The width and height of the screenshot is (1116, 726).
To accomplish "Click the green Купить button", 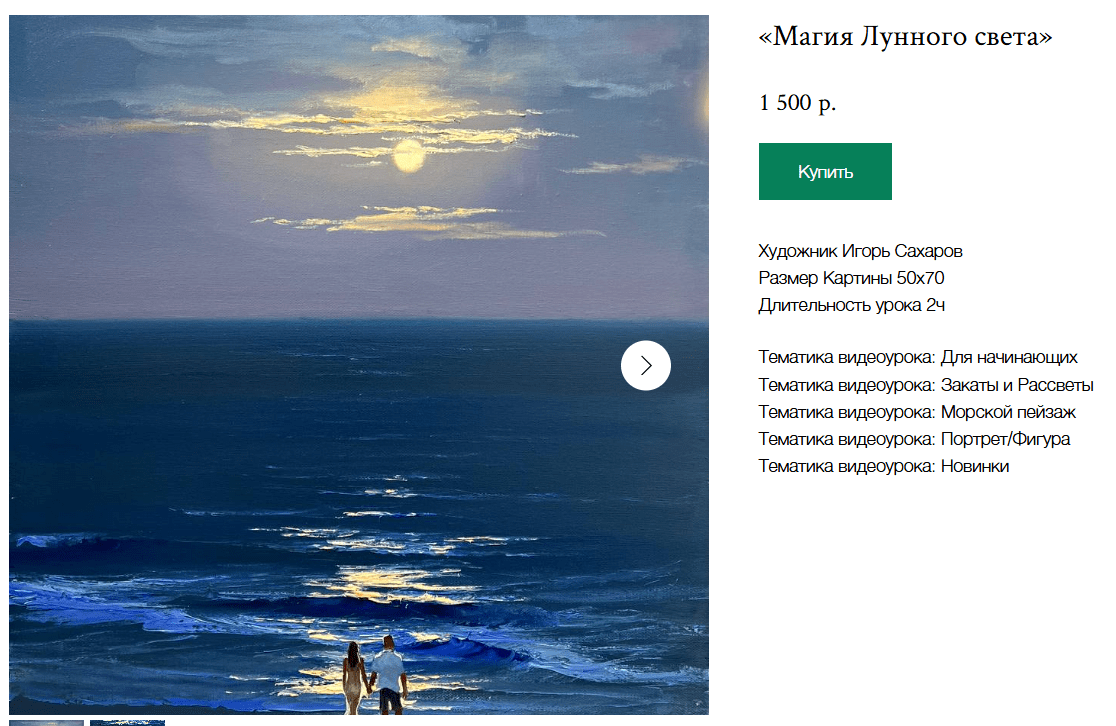I will pos(825,172).
